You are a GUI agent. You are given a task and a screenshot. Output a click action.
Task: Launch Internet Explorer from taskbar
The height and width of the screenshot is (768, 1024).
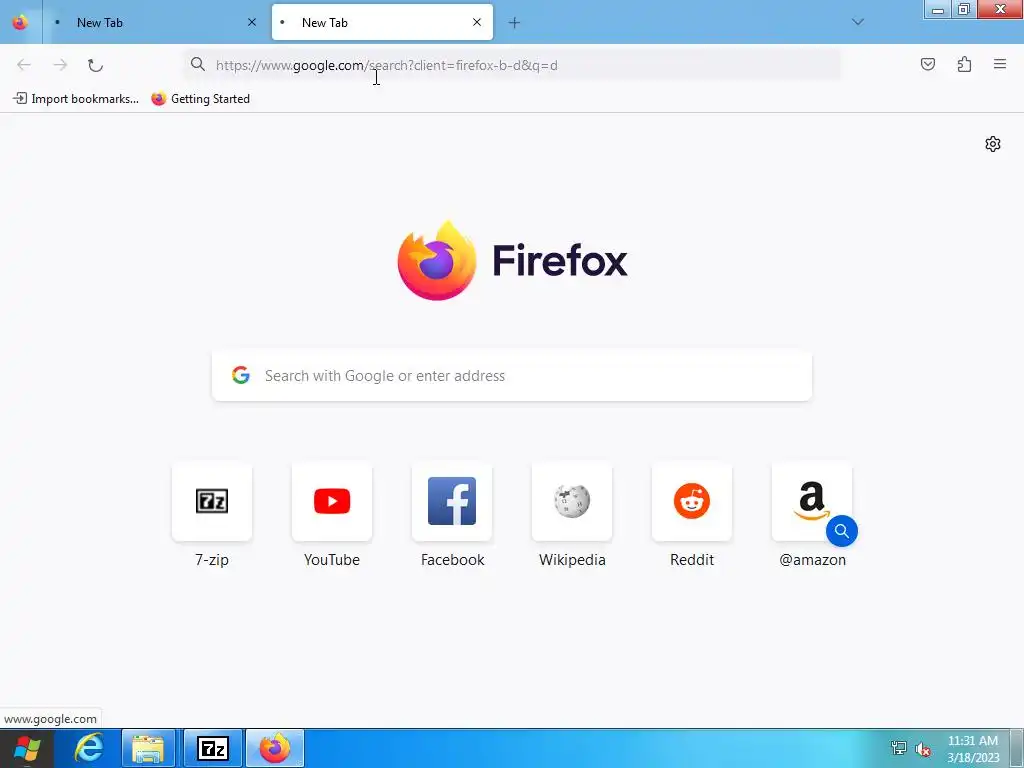click(88, 748)
